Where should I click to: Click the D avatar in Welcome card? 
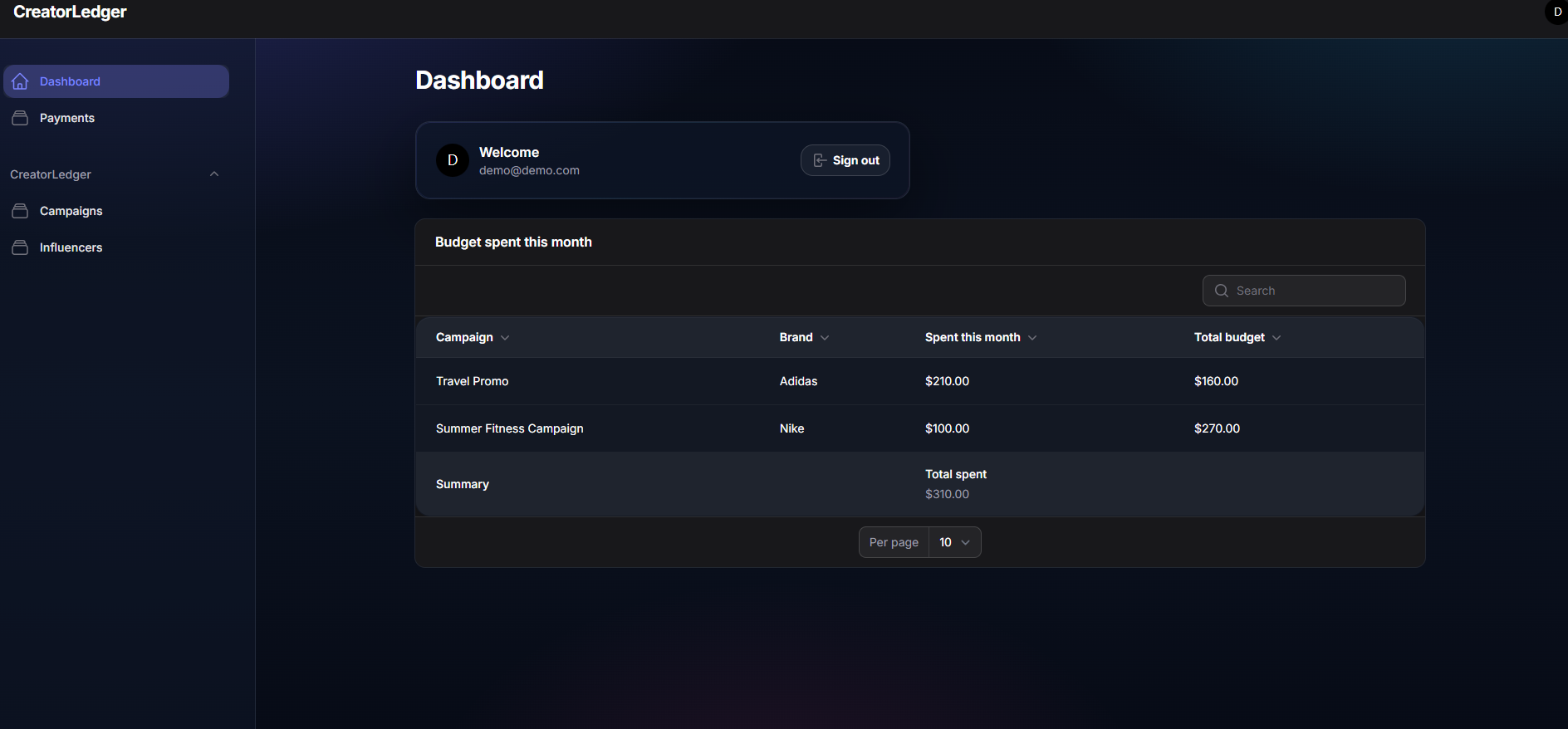click(453, 160)
